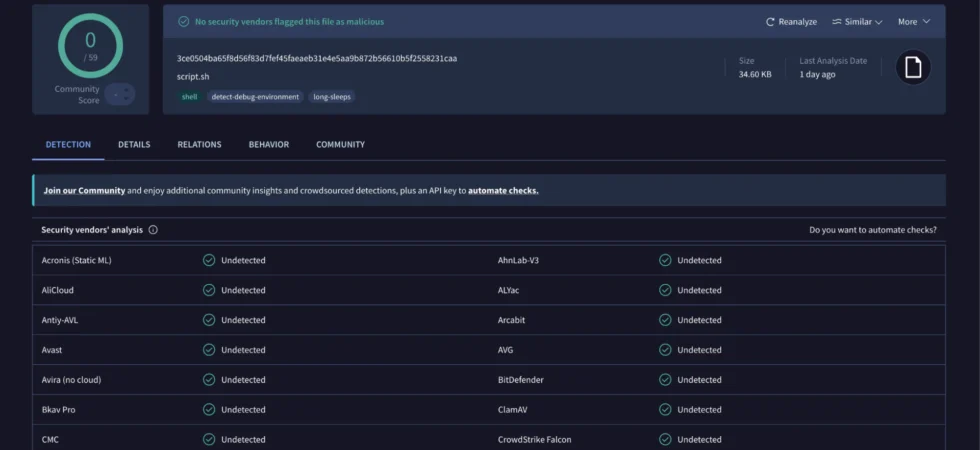
Task: Click Do you want to automate checks?
Action: 872,230
